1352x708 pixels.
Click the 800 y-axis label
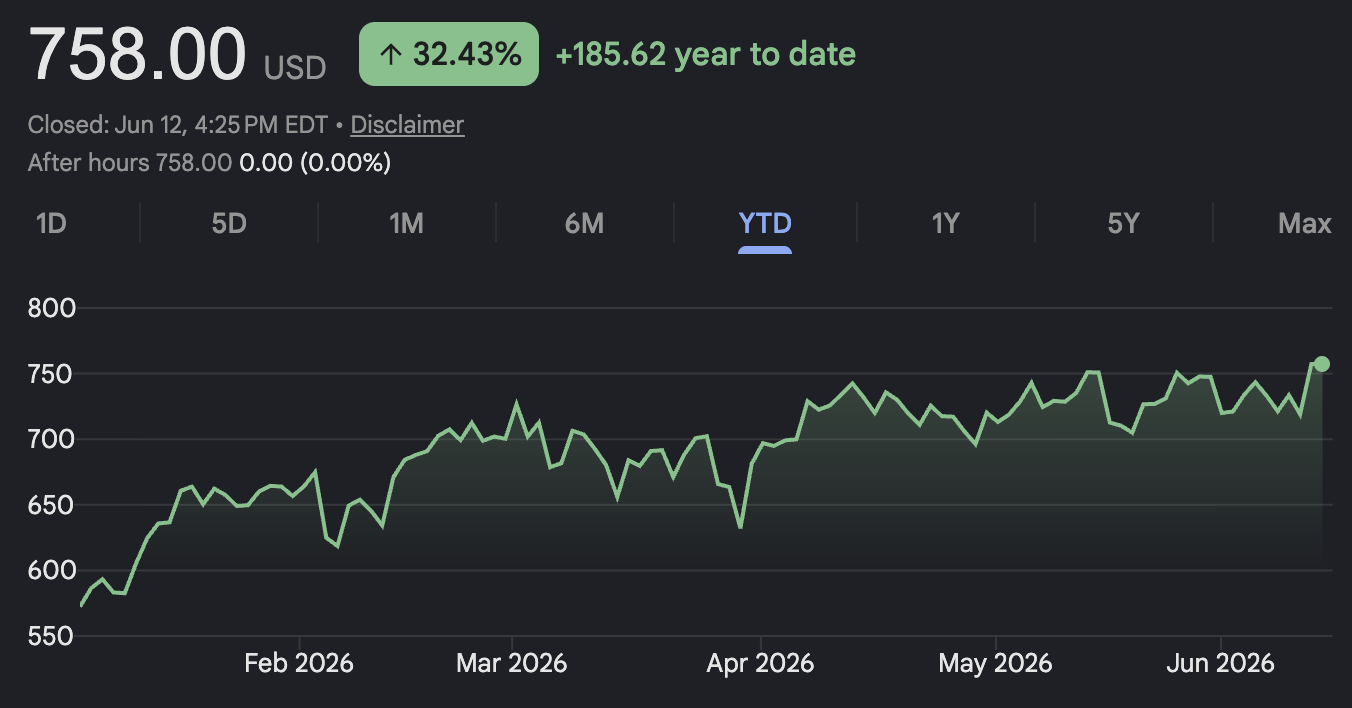(53, 308)
